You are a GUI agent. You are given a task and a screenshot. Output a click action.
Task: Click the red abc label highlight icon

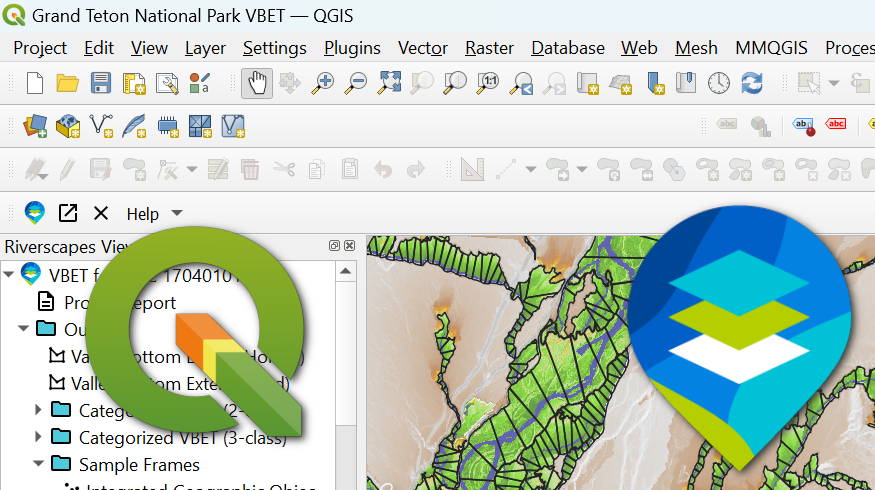[x=835, y=124]
